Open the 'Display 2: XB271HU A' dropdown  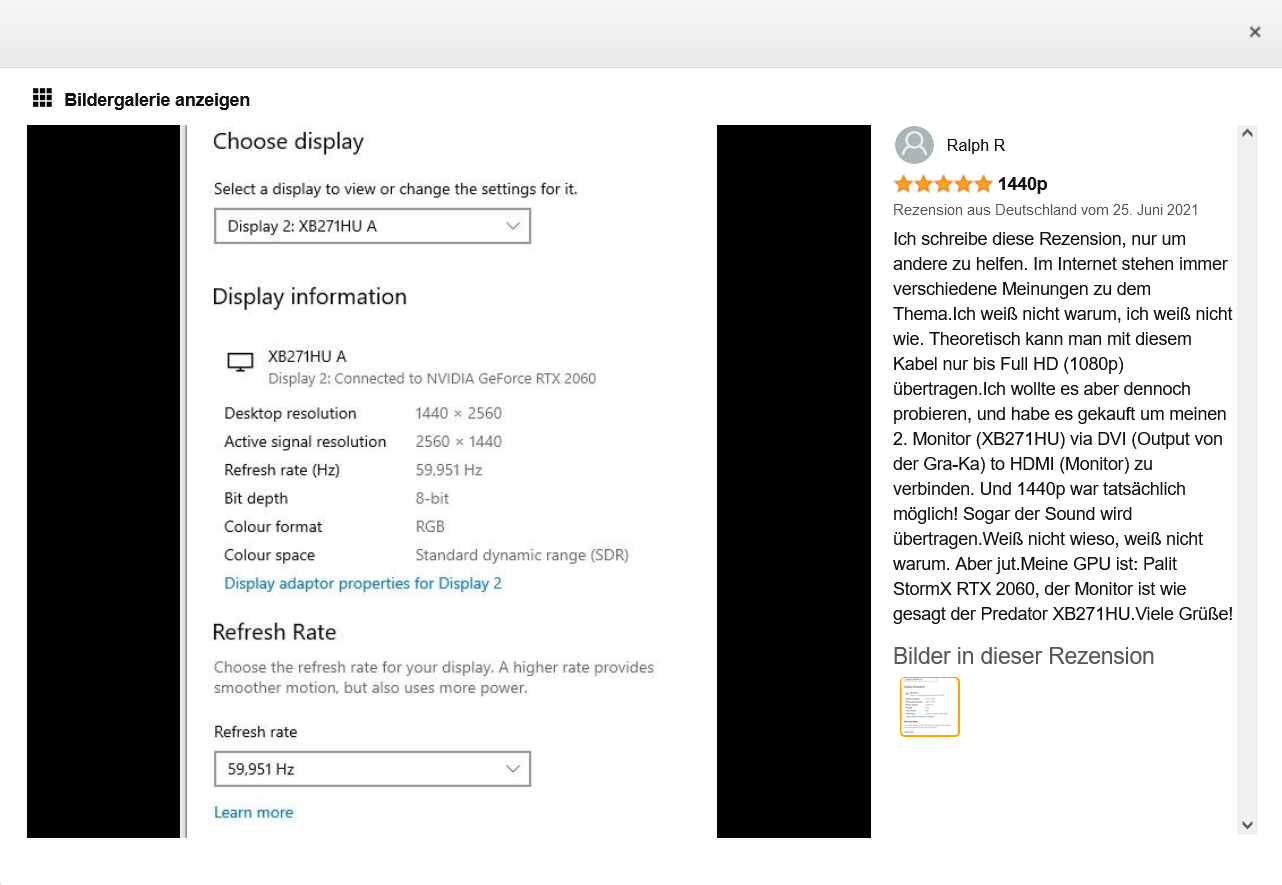click(x=372, y=226)
